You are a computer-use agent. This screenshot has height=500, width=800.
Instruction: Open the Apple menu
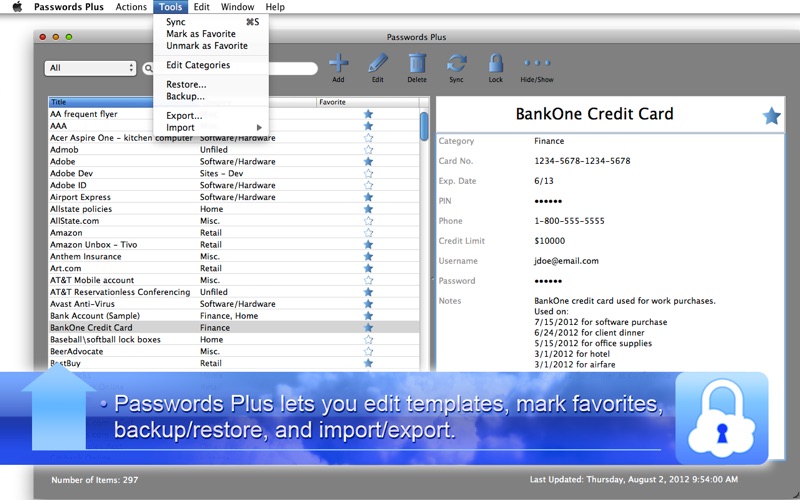click(17, 7)
